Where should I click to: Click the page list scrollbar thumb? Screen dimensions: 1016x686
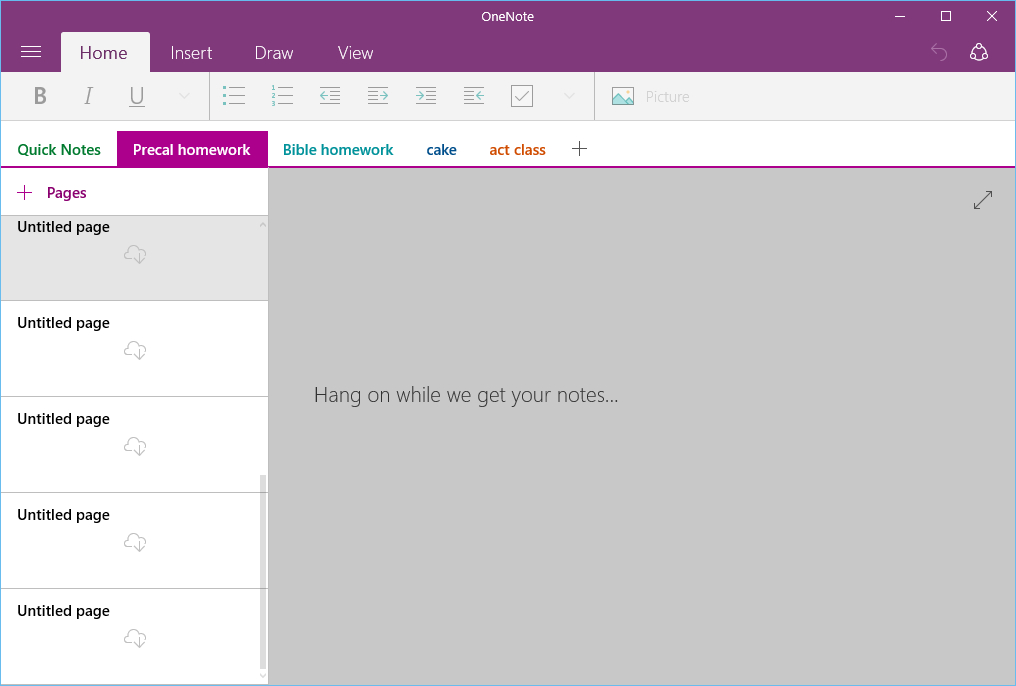[x=262, y=571]
